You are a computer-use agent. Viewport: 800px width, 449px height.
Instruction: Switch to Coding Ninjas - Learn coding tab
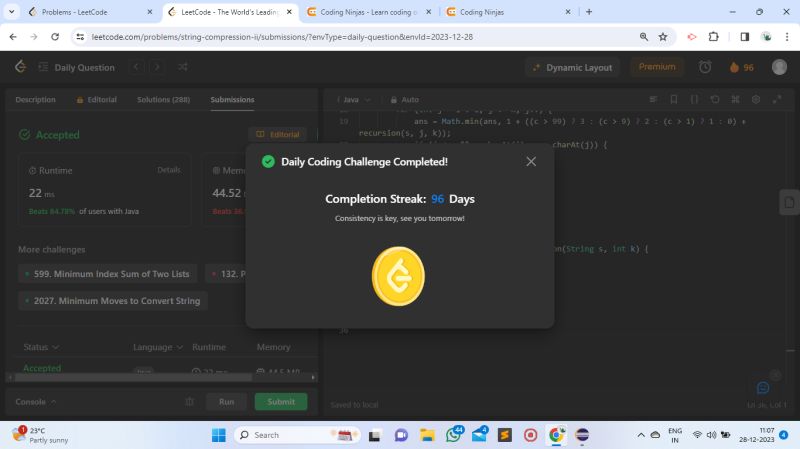370,12
